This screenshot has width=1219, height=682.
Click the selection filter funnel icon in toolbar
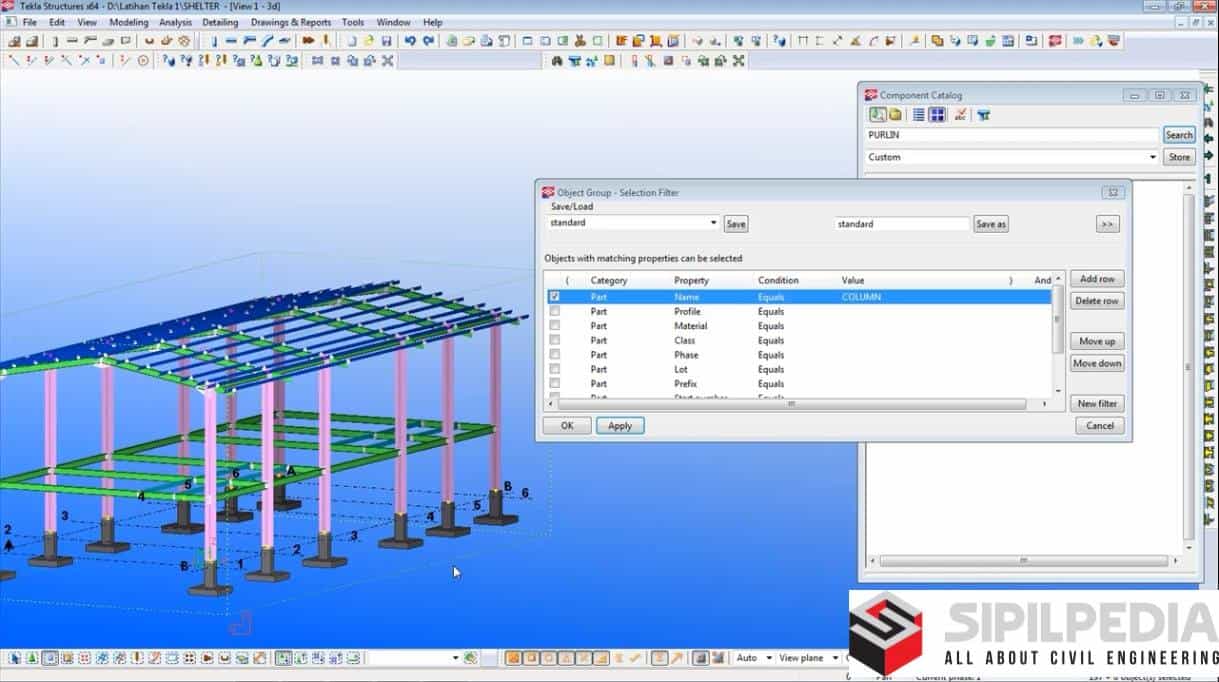pyautogui.click(x=575, y=61)
